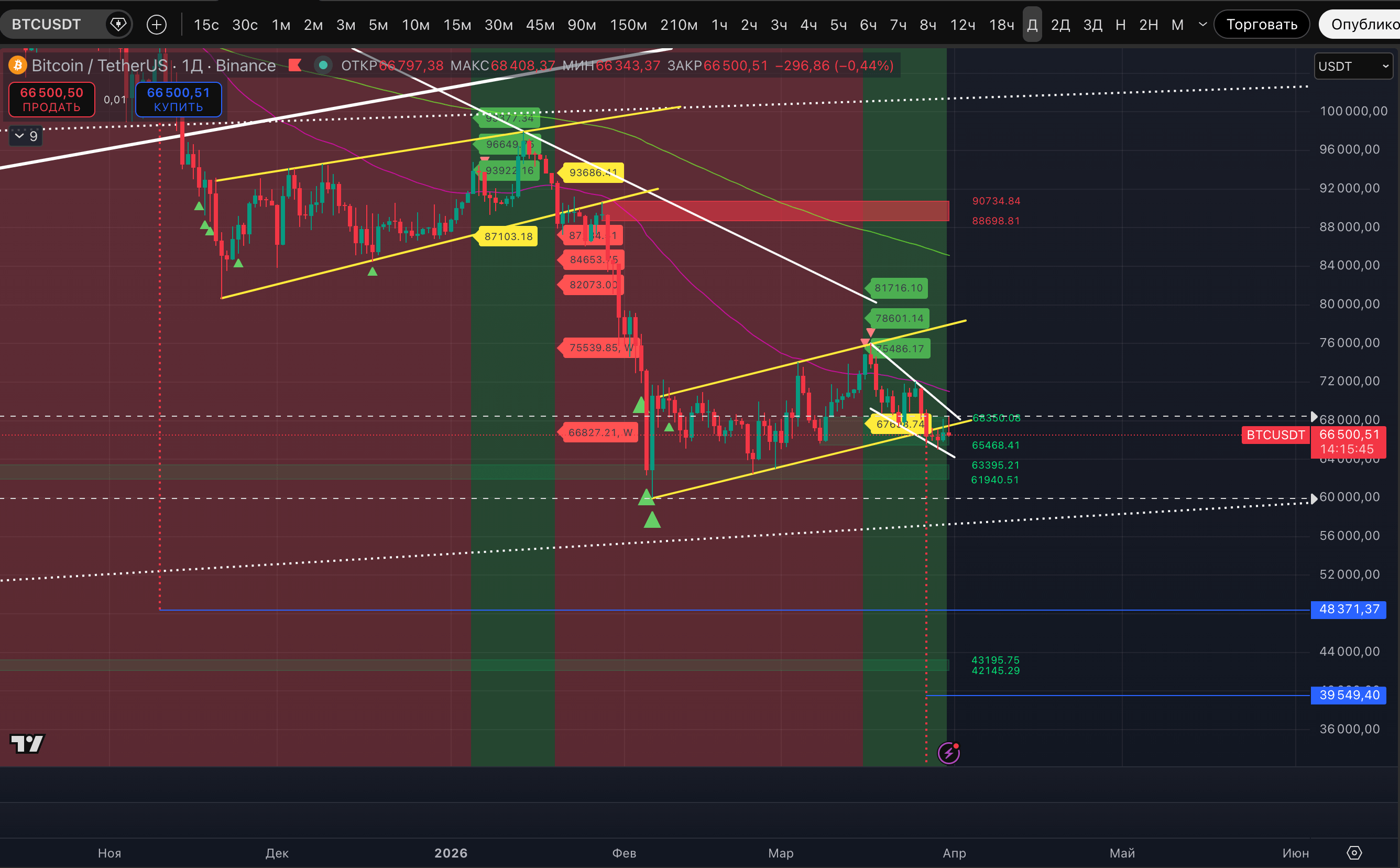Click the blue КУПИТЬ buy button
Image resolution: width=1400 pixels, height=868 pixels.
(179, 99)
